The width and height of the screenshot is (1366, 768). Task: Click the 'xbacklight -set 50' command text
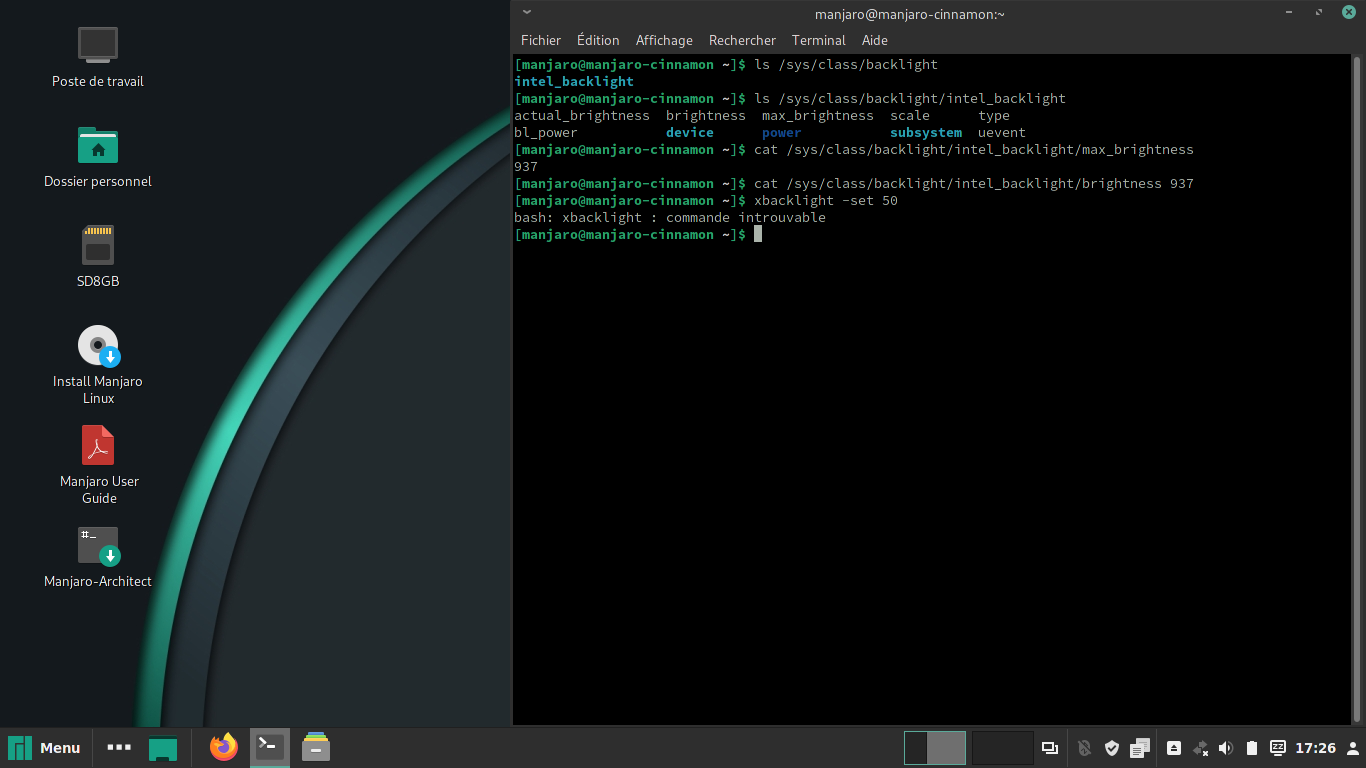(826, 200)
